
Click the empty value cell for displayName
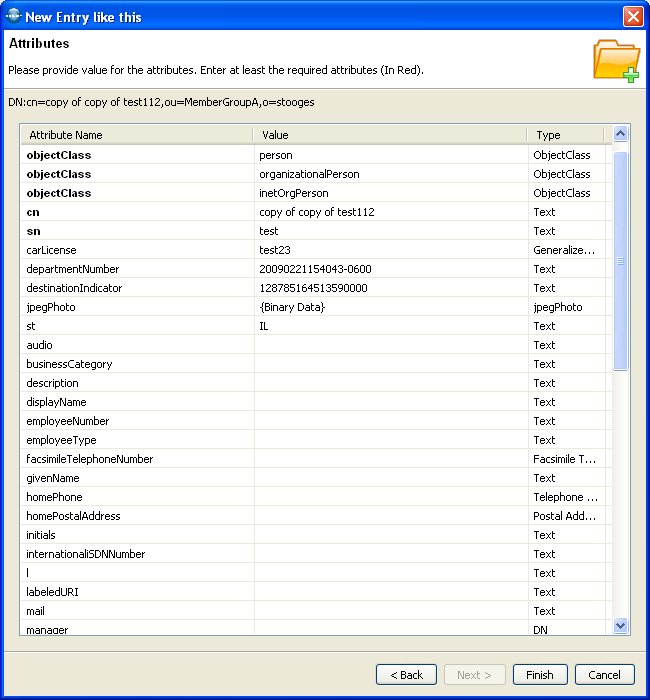pyautogui.click(x=390, y=402)
